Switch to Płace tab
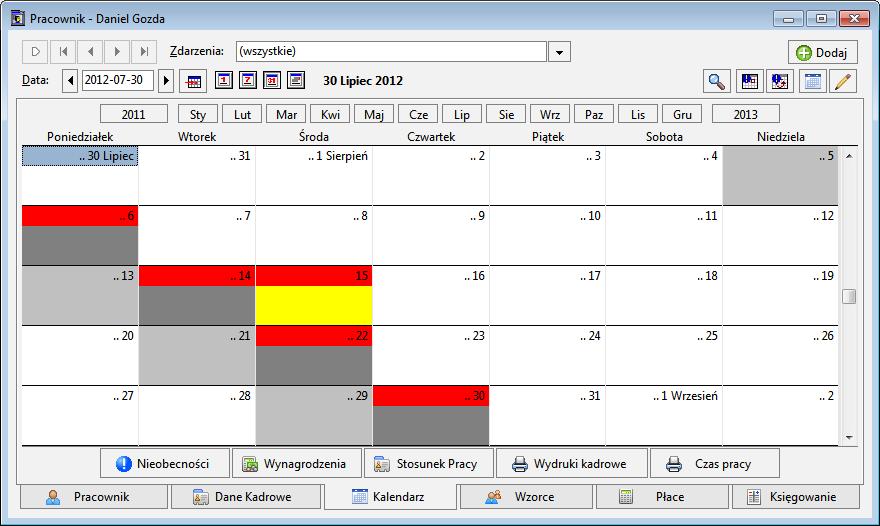Image resolution: width=880 pixels, height=526 pixels. pos(662,497)
